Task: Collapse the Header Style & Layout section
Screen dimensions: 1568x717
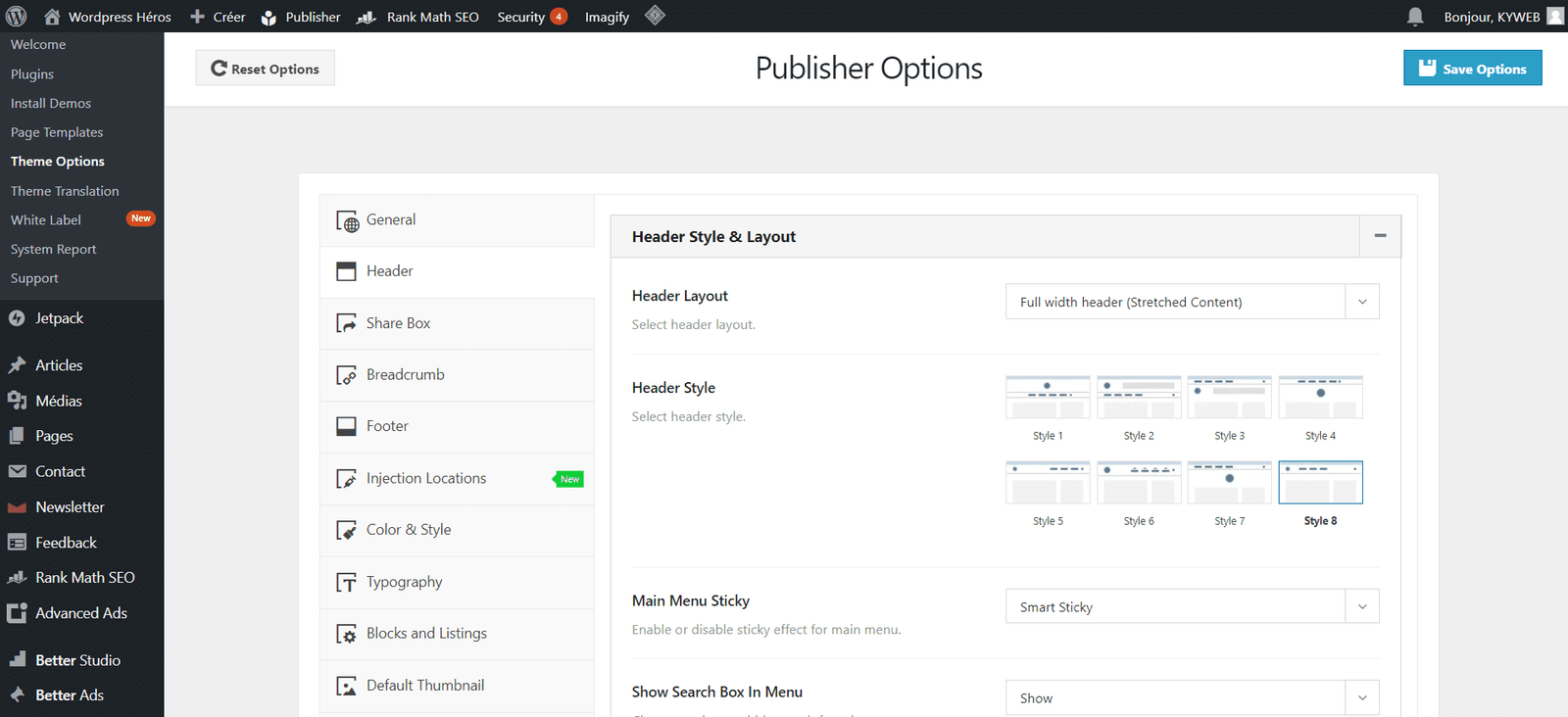Action: 1380,236
